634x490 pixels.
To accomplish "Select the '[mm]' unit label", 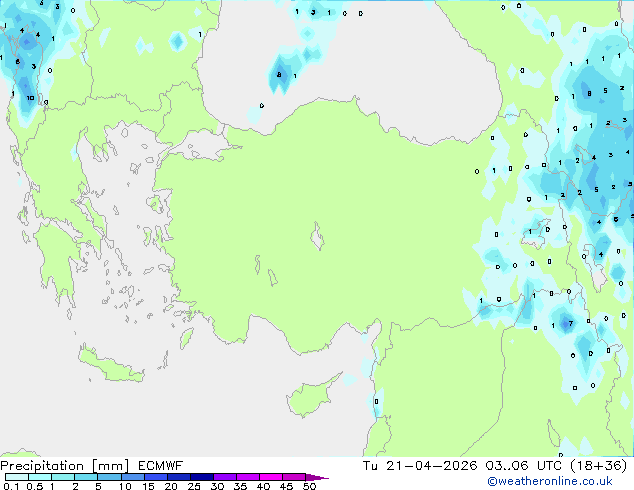I will [110, 466].
